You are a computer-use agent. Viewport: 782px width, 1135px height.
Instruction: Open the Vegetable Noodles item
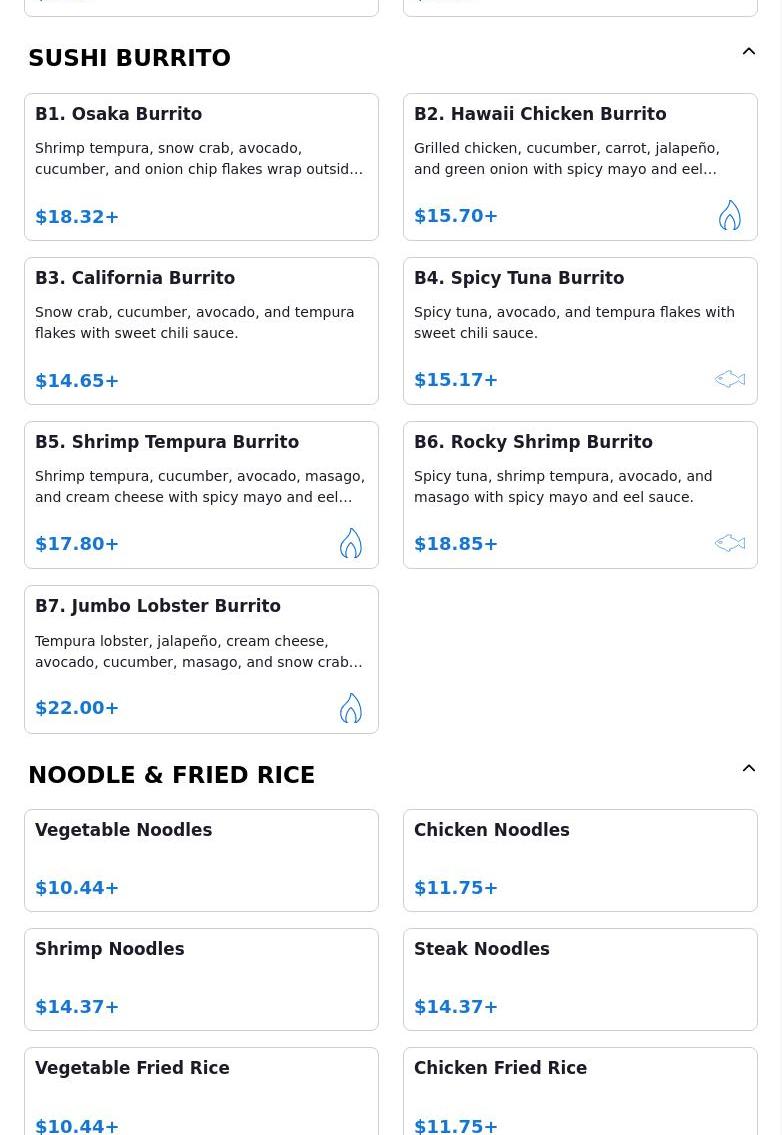tap(201, 860)
